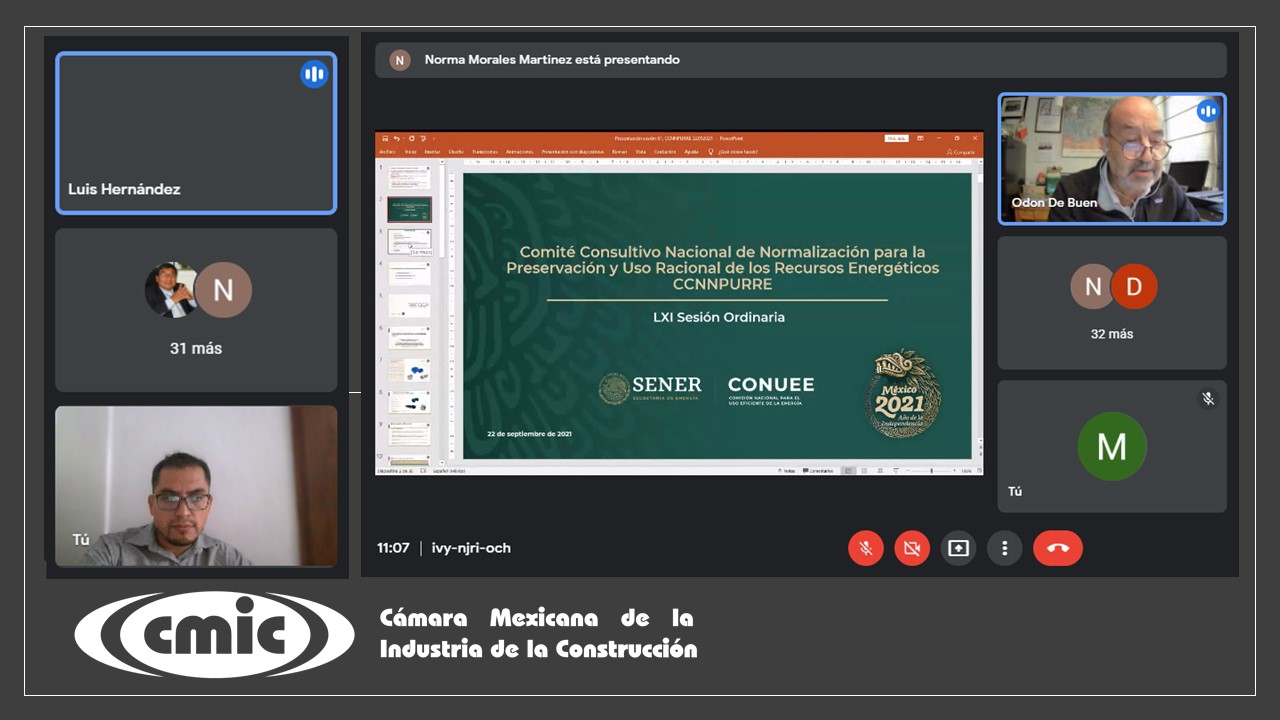
Task: Click Save icon in quick access toolbar
Action: tap(385, 139)
